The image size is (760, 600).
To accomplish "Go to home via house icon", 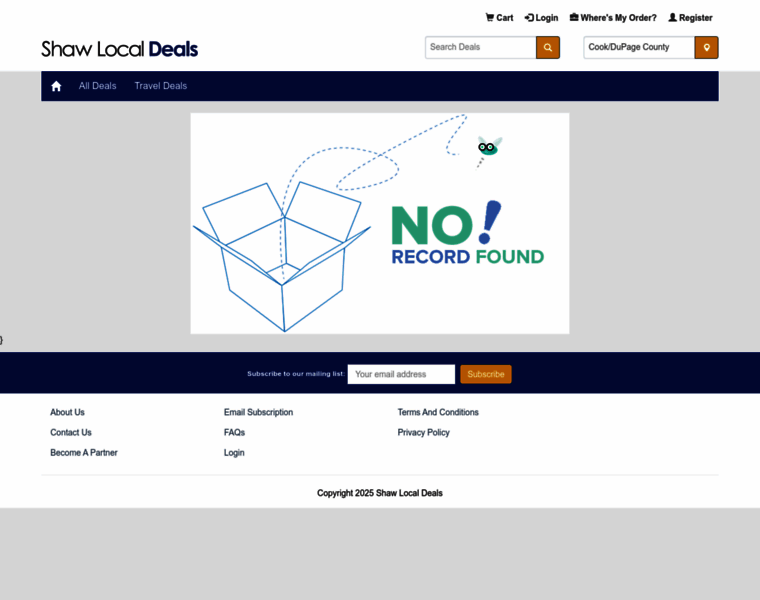I will click(x=56, y=86).
